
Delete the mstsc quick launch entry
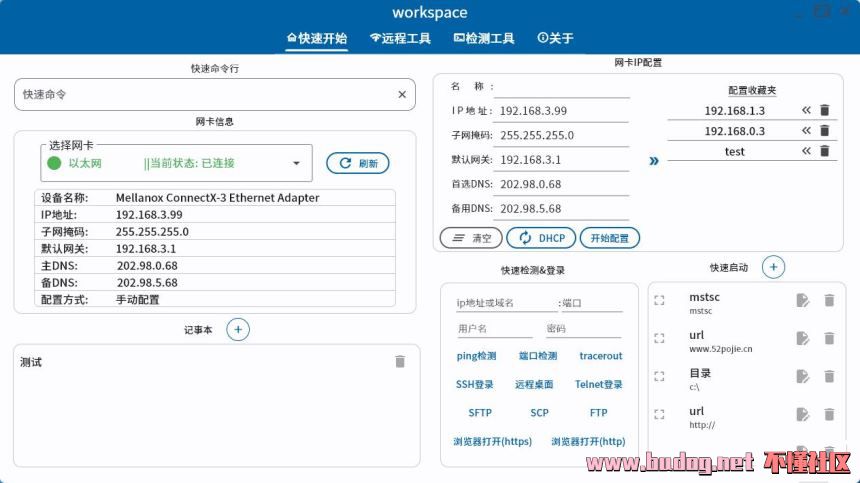[x=829, y=300]
